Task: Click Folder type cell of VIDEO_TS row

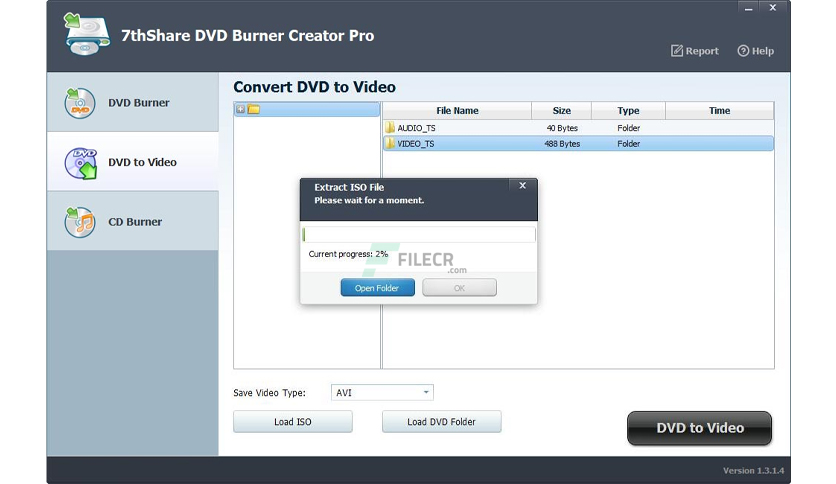Action: click(629, 143)
